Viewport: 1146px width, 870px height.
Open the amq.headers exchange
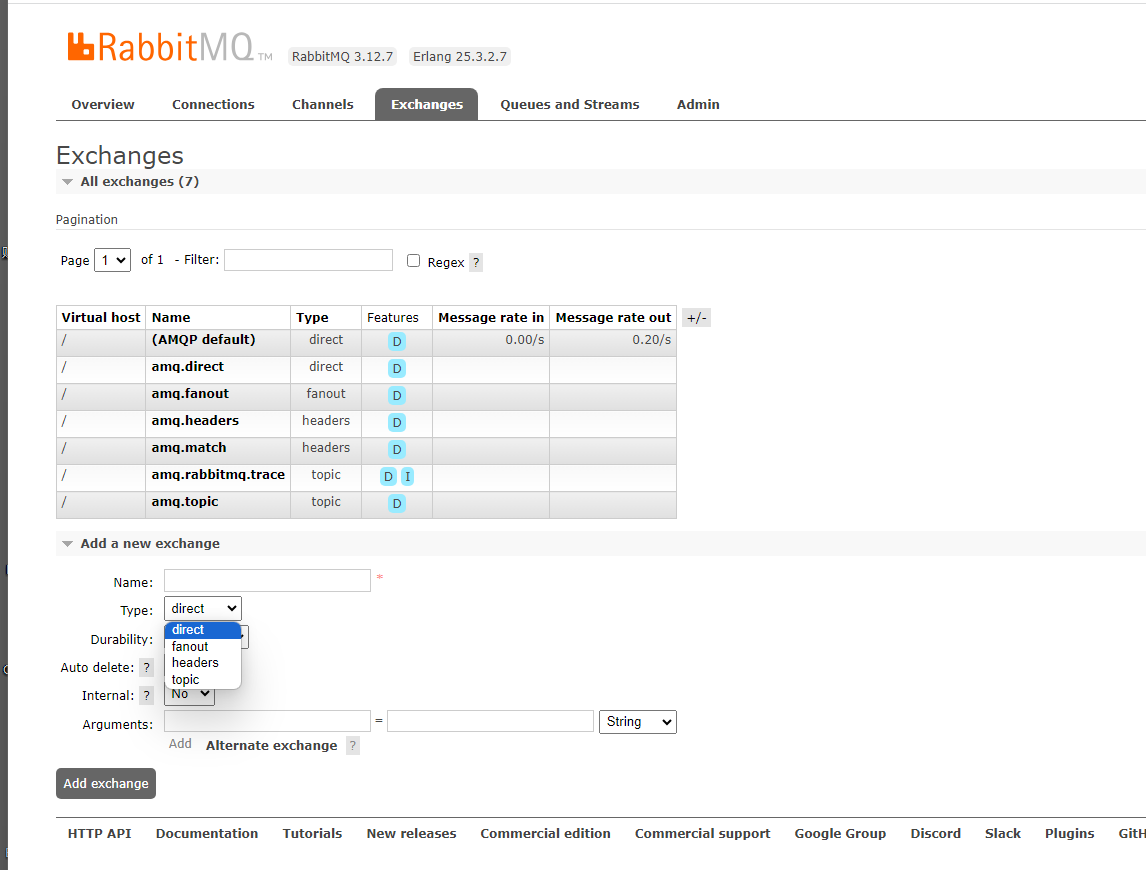pos(195,421)
